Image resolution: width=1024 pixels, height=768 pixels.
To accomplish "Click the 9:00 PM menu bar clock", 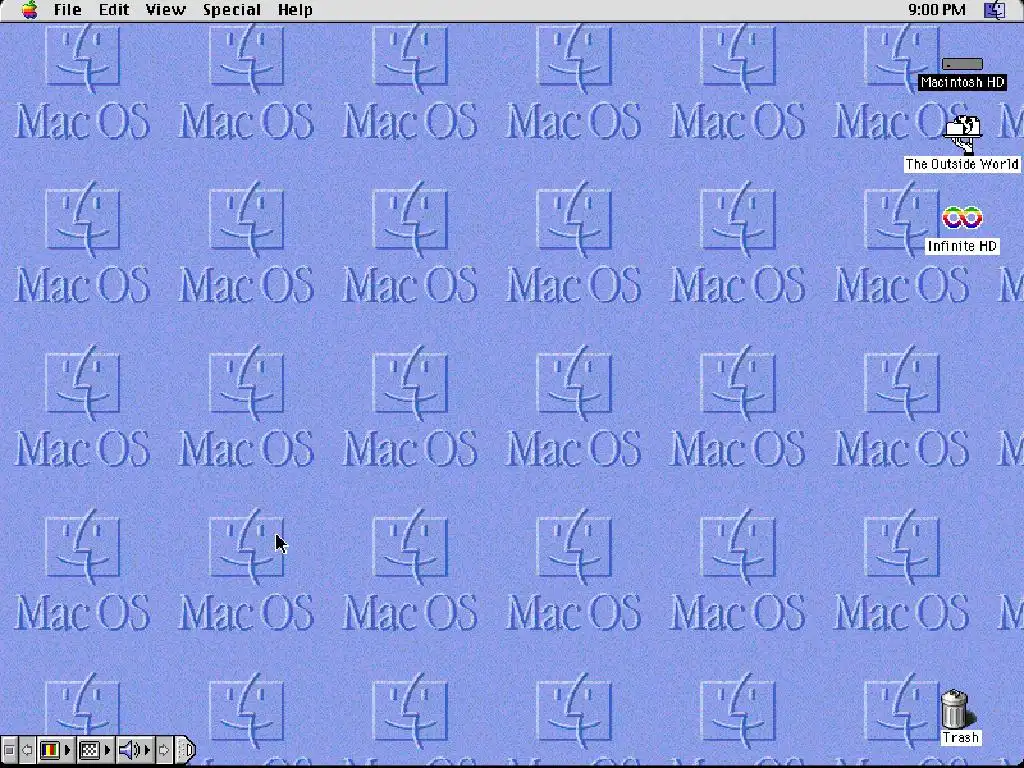I will pos(936,10).
